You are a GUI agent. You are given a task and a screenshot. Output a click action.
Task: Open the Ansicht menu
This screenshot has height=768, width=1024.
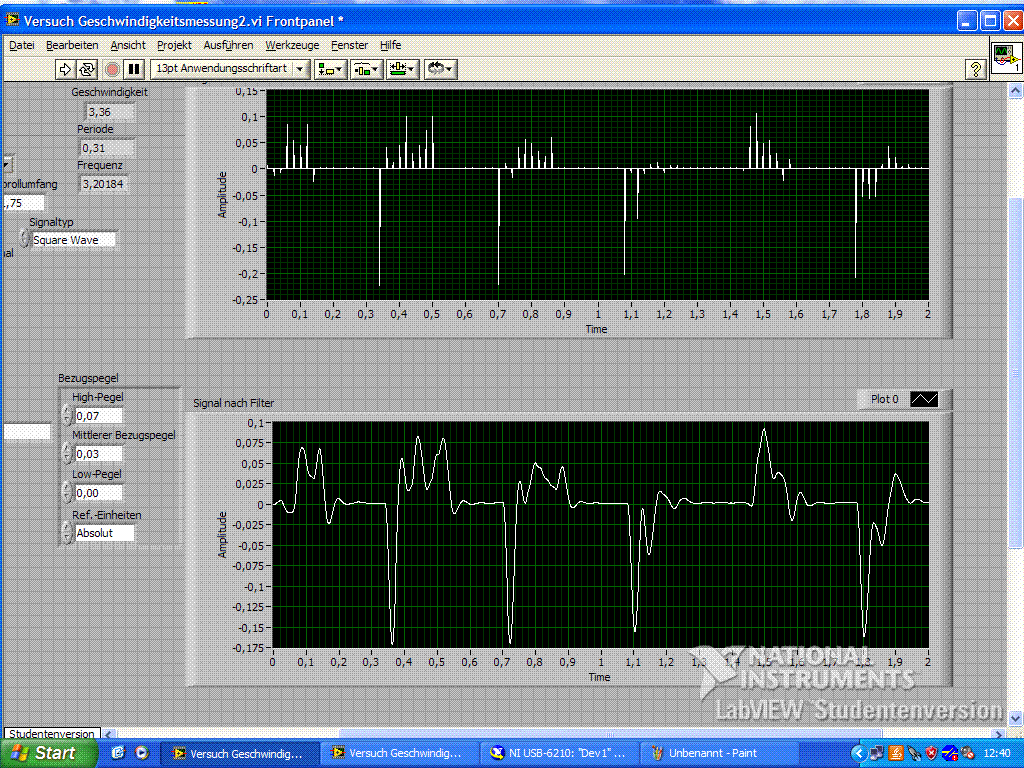[128, 45]
